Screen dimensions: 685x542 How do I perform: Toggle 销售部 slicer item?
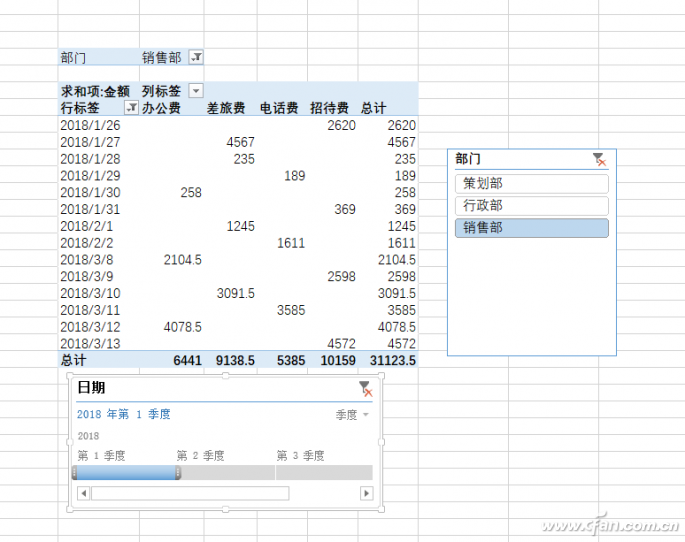tap(532, 228)
